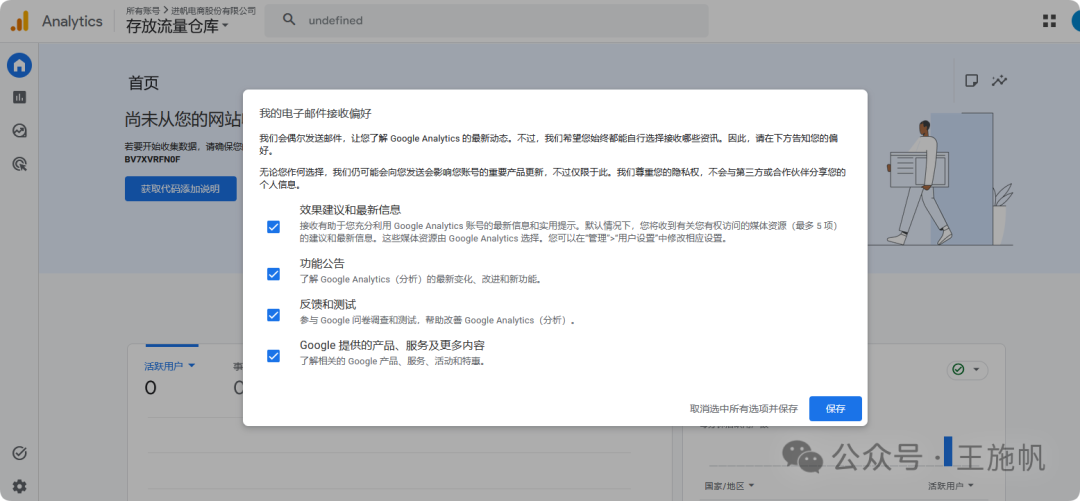This screenshot has width=1080, height=501.
Task: Uncheck 功能公告 checkbox
Action: tap(273, 274)
